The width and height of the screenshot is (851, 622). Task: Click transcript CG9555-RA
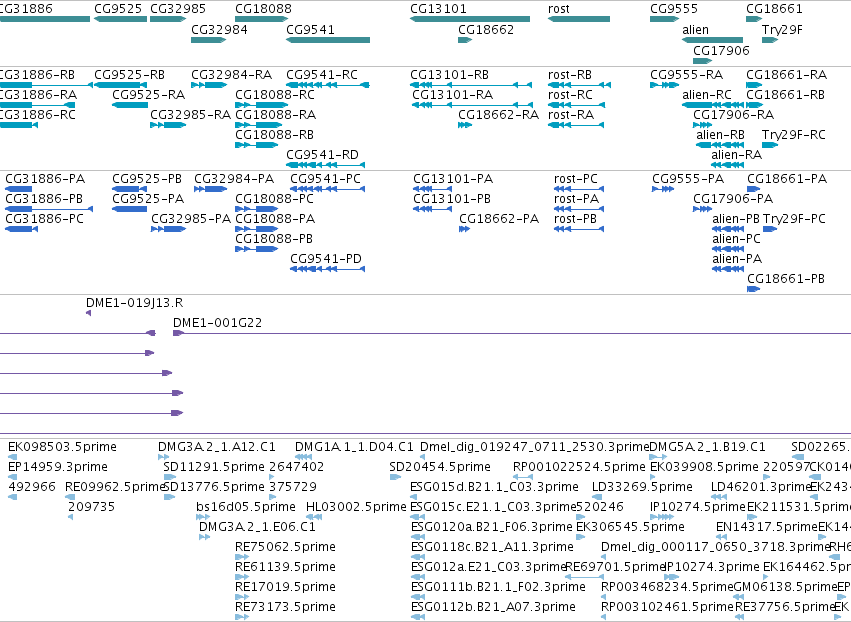click(664, 85)
